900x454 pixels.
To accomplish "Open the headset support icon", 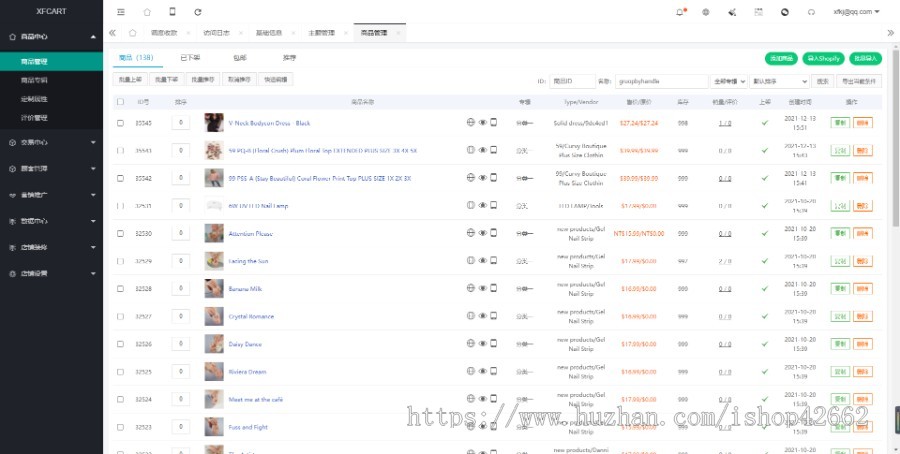I will tap(811, 11).
